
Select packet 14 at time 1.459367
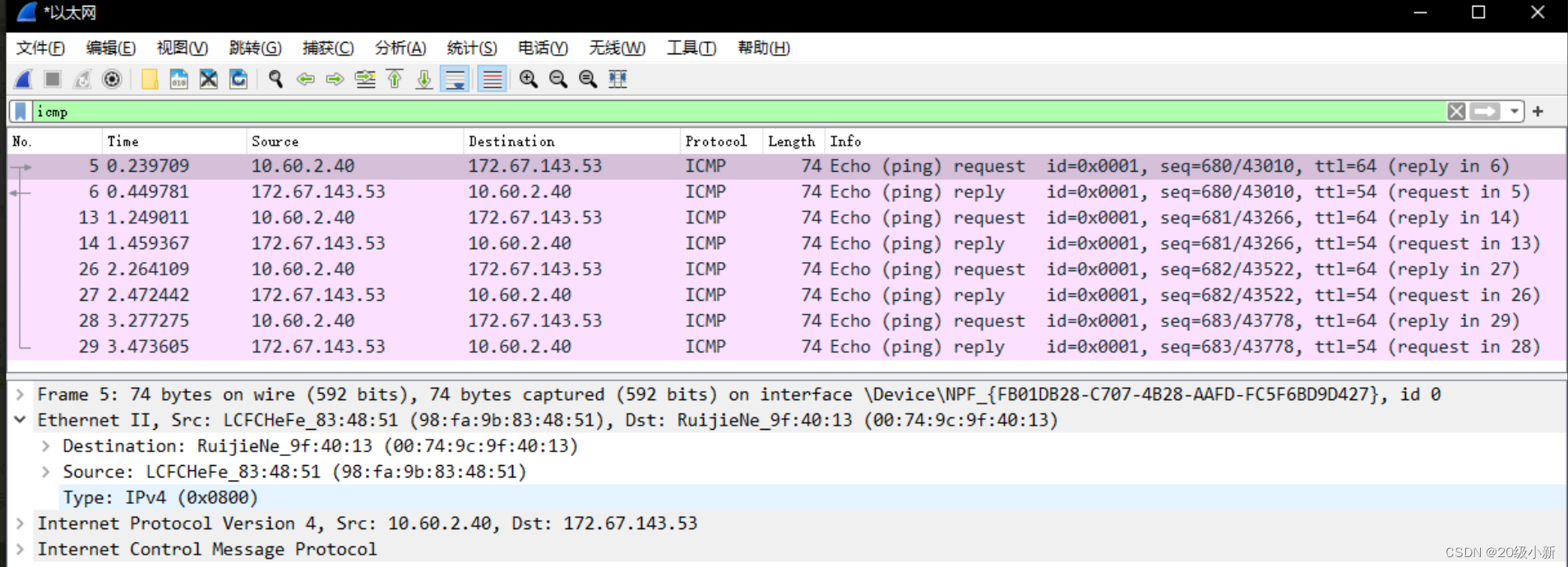(786, 243)
